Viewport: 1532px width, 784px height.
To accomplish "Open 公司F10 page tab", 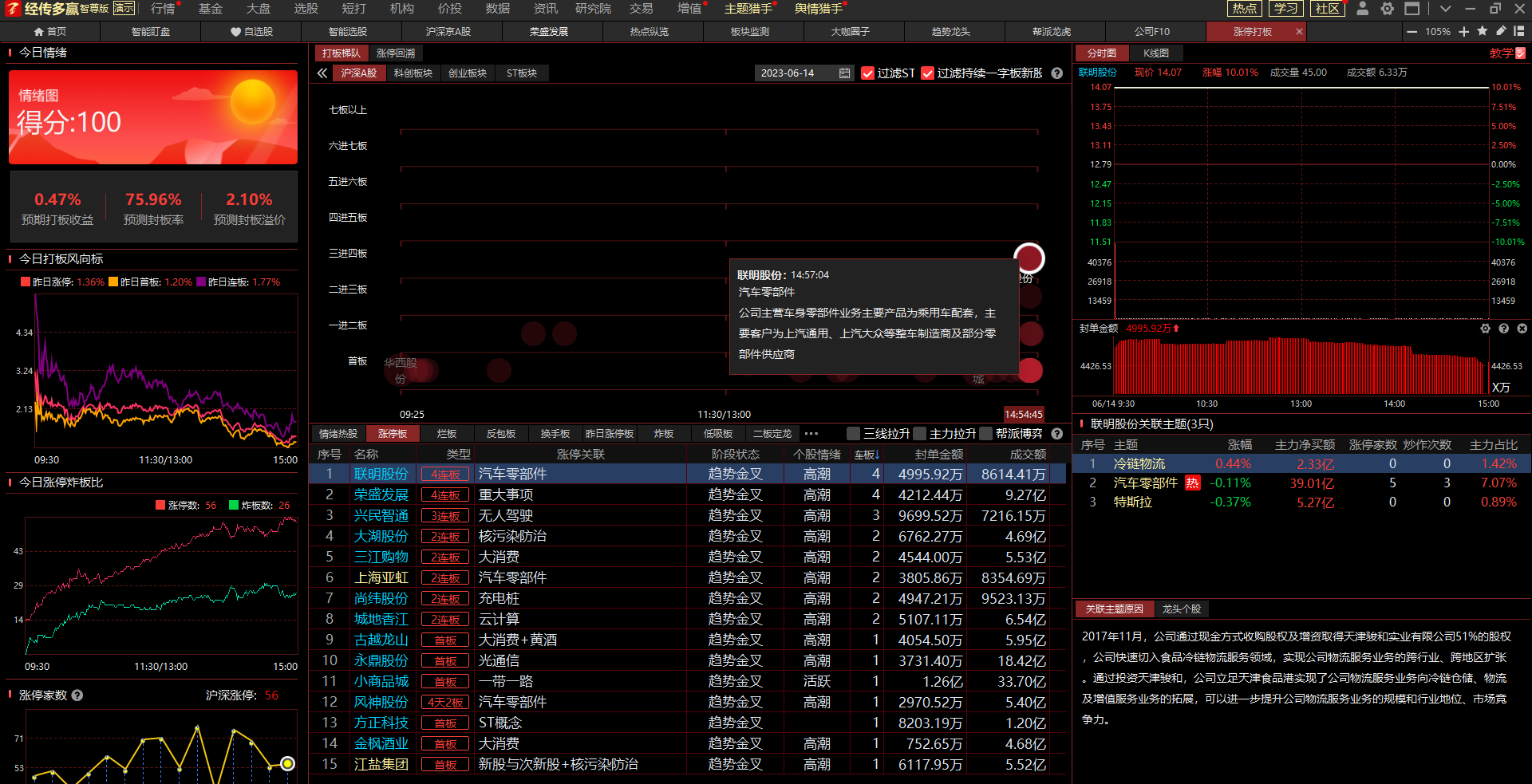I will [1152, 32].
